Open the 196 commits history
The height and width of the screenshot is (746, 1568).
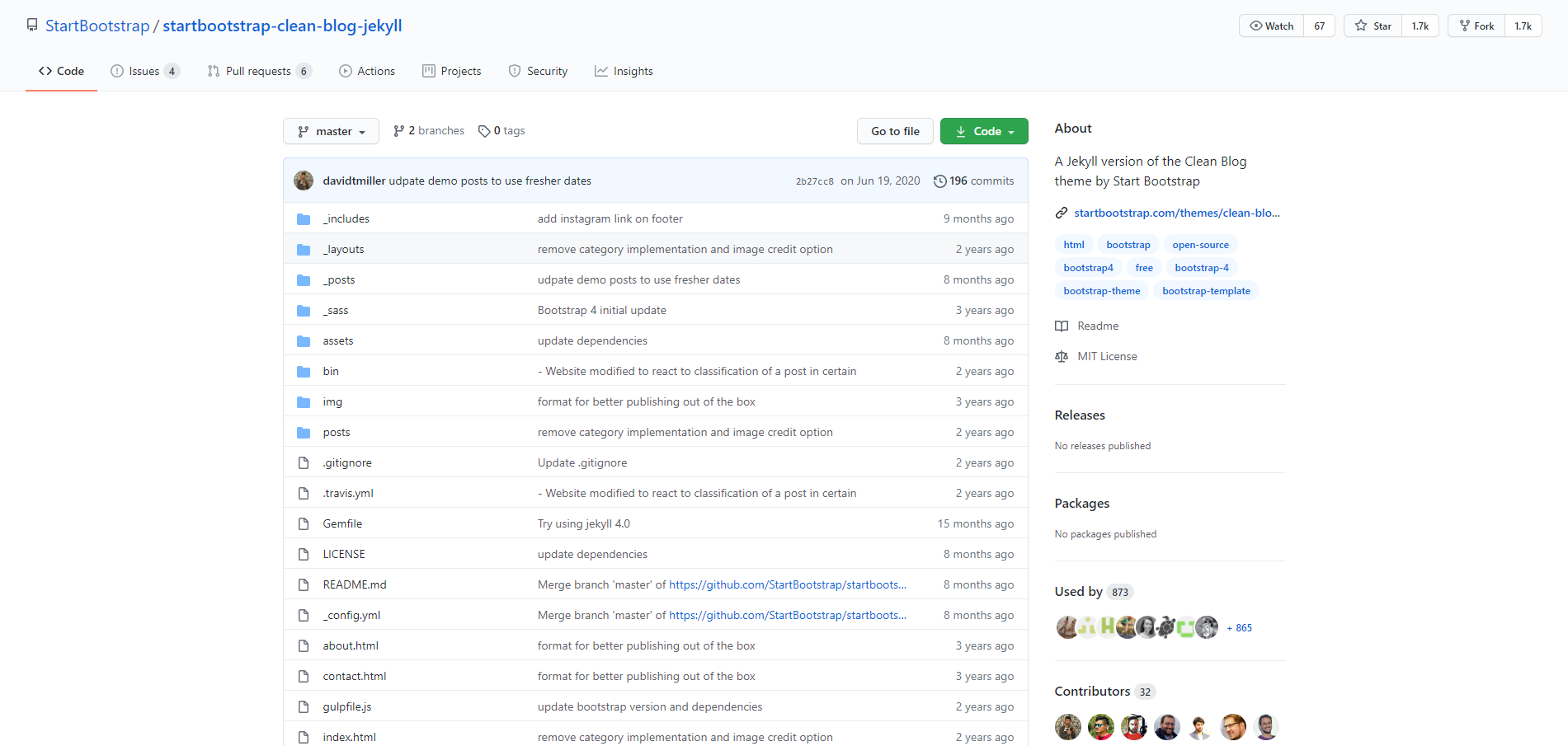[973, 181]
